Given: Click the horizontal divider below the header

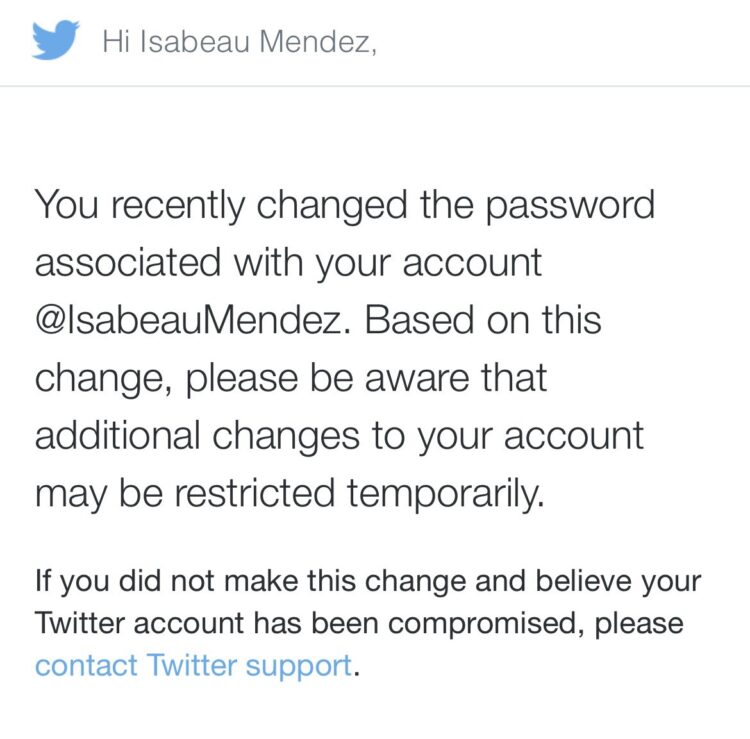Looking at the screenshot, I should 375,86.
